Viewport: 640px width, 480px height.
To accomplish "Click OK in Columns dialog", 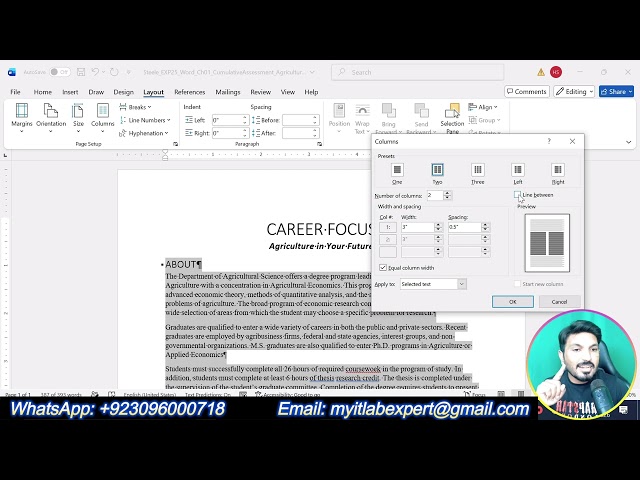I will 513,302.
